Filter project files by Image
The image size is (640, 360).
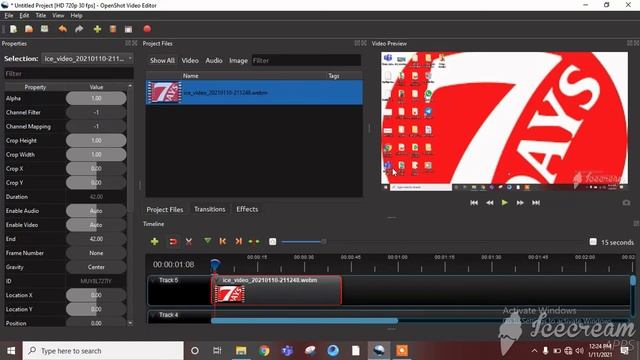pyautogui.click(x=238, y=60)
